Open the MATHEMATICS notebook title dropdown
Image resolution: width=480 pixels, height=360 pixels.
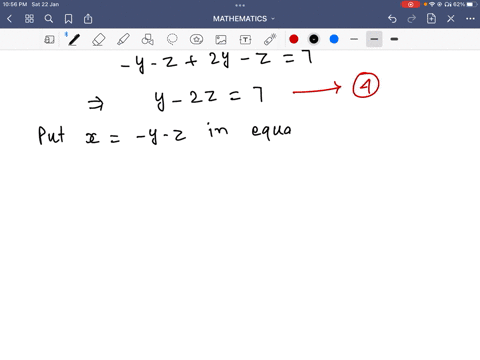coord(244,19)
